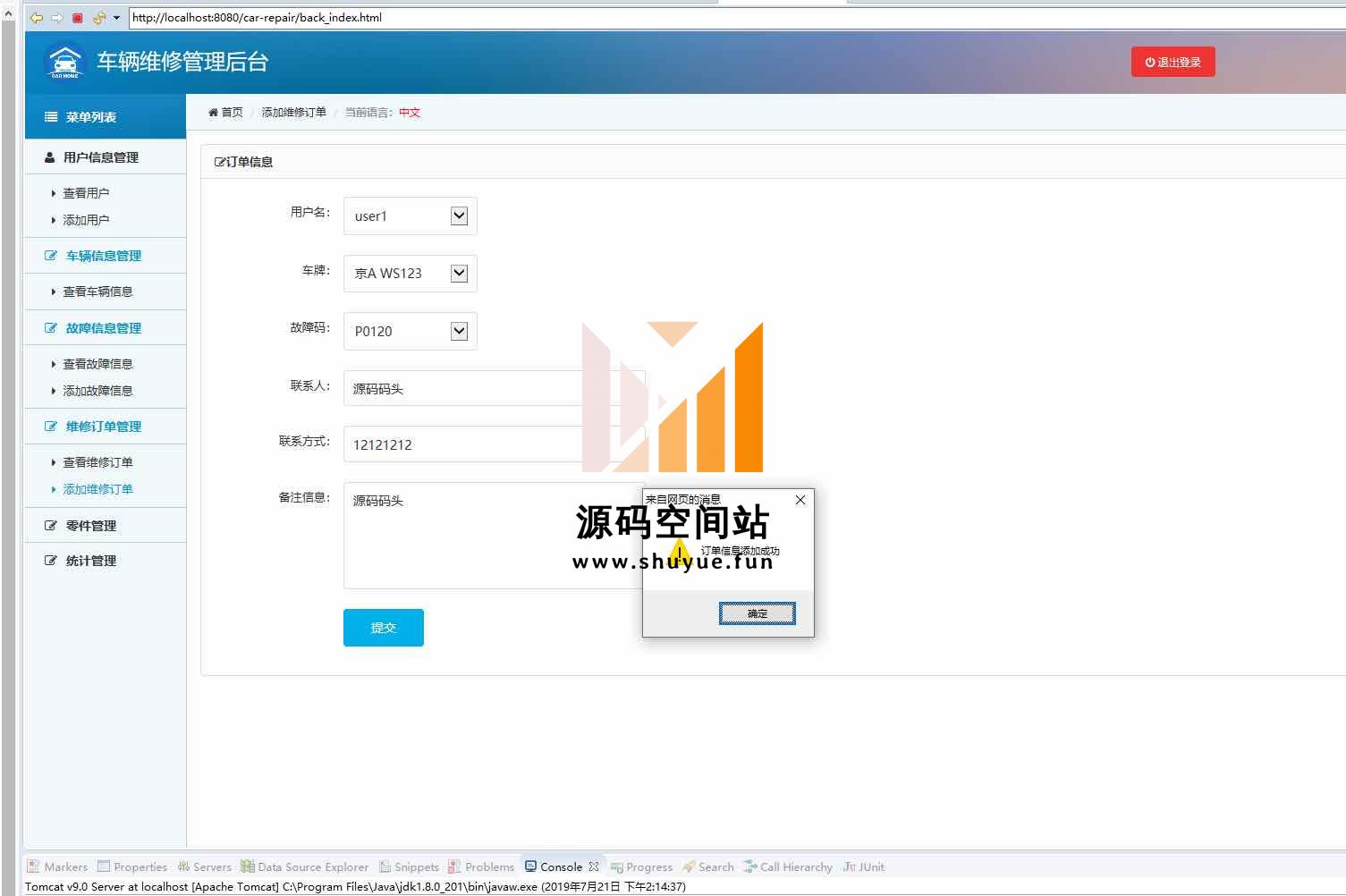
Task: Select 添加故障信息 in the sidebar
Action: coord(97,391)
